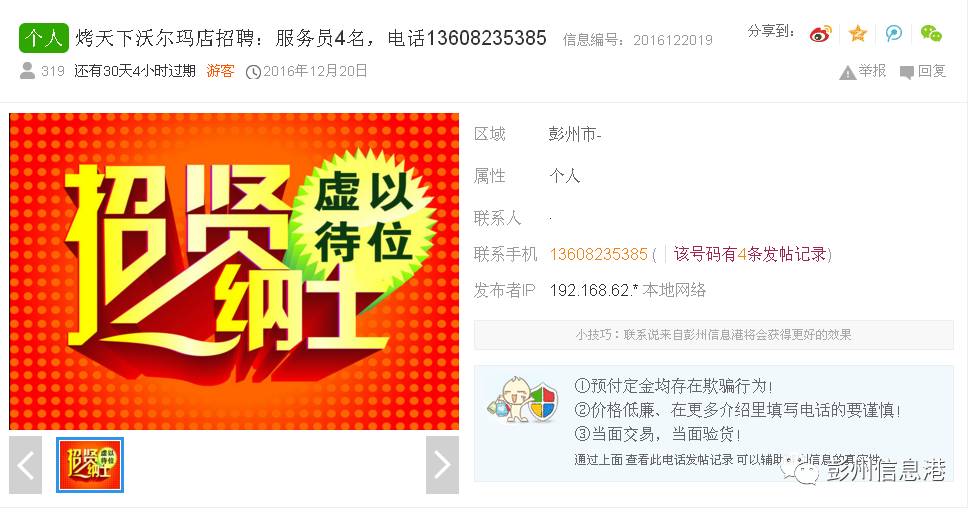Viewport: 977px width, 513px height.
Task: Open the post title about 烤天下沃尔玛店招聘
Action: point(311,38)
